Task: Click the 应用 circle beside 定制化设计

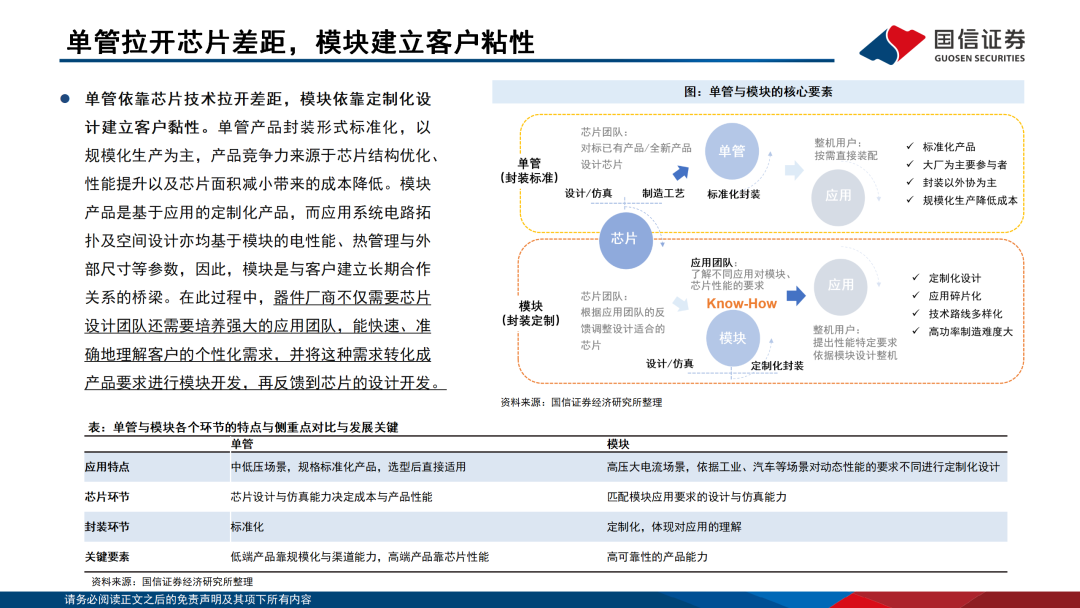Action: (x=840, y=285)
